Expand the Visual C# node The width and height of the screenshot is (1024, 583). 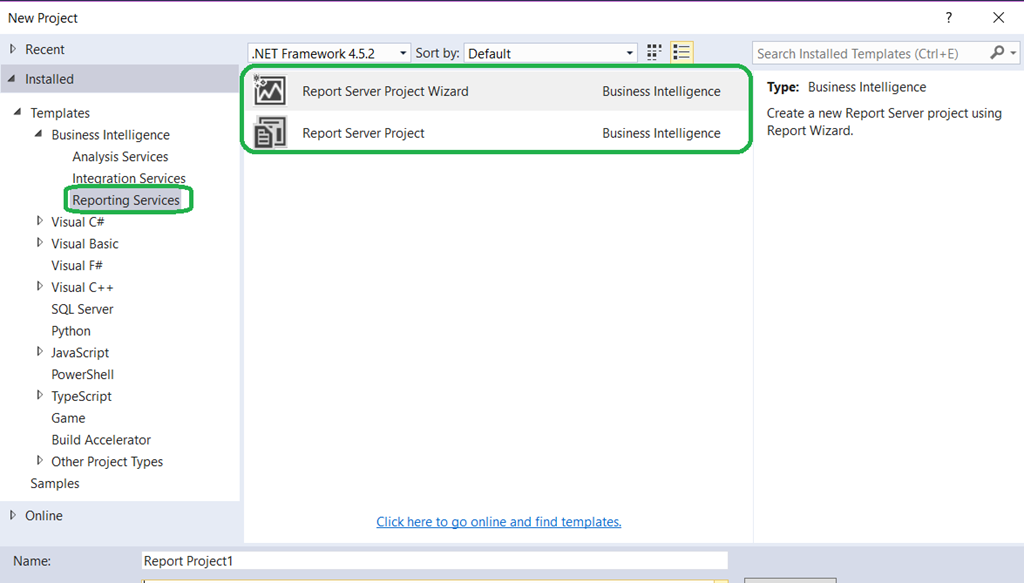[x=40, y=222]
